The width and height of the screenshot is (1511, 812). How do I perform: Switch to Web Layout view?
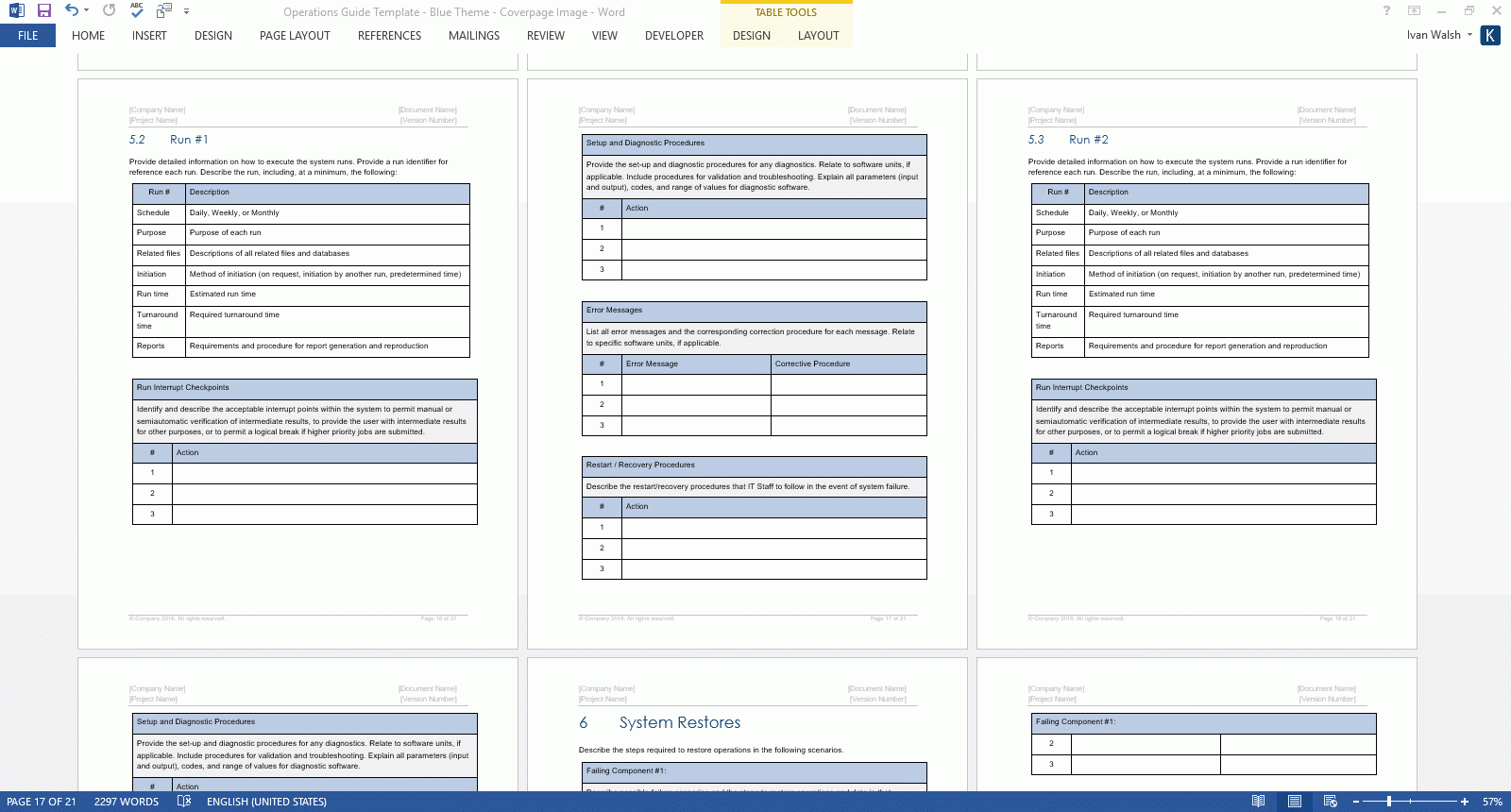tap(1331, 802)
